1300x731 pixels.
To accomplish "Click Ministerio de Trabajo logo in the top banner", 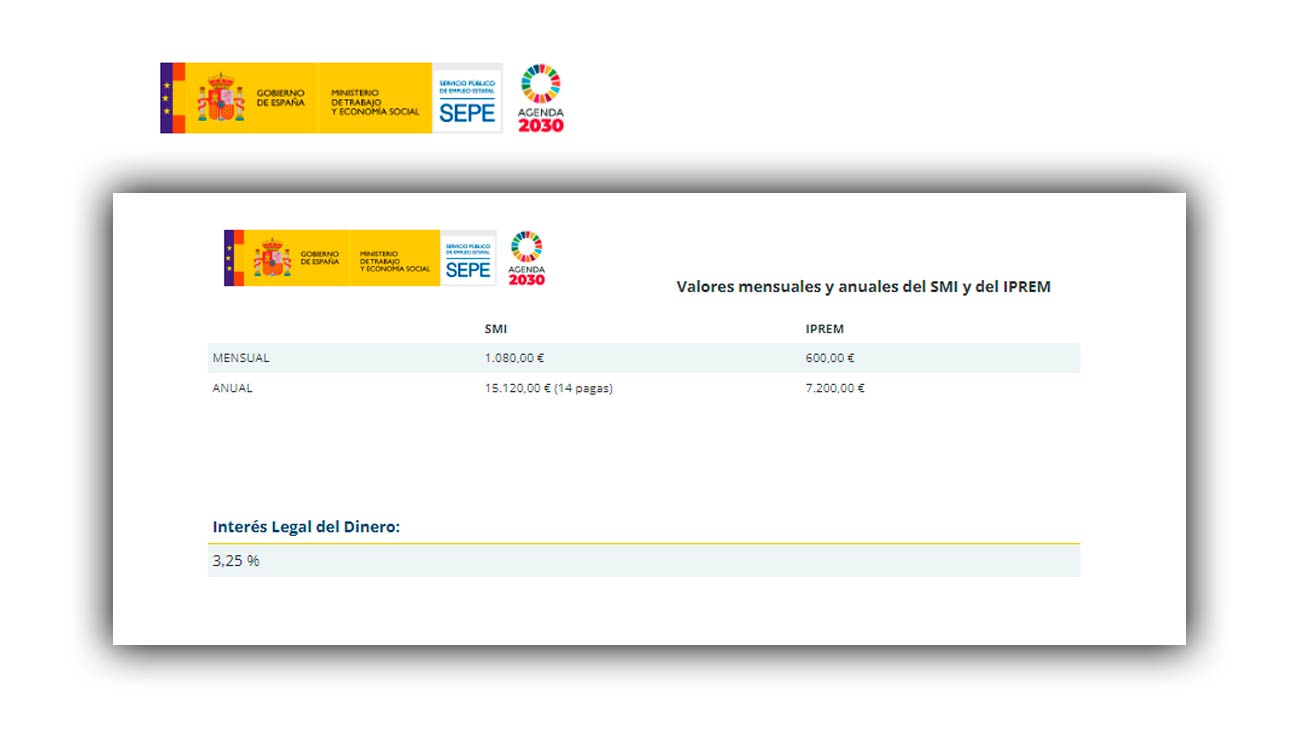I will click(375, 98).
